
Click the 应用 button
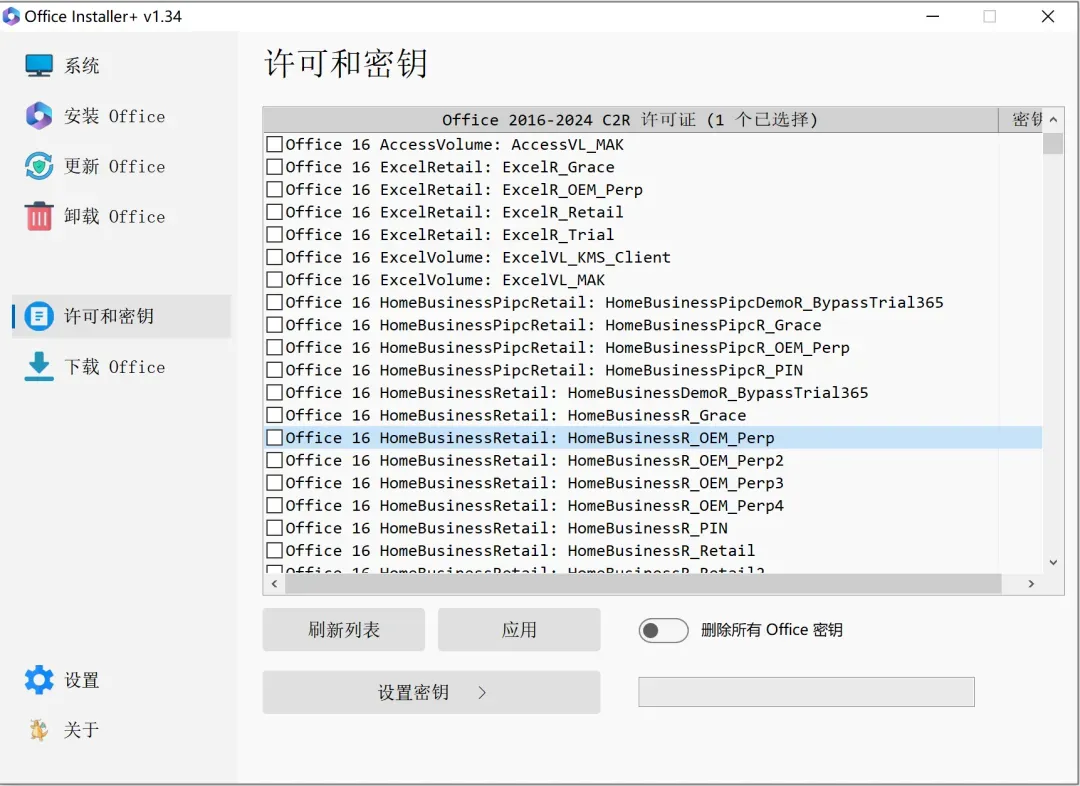pyautogui.click(x=519, y=630)
